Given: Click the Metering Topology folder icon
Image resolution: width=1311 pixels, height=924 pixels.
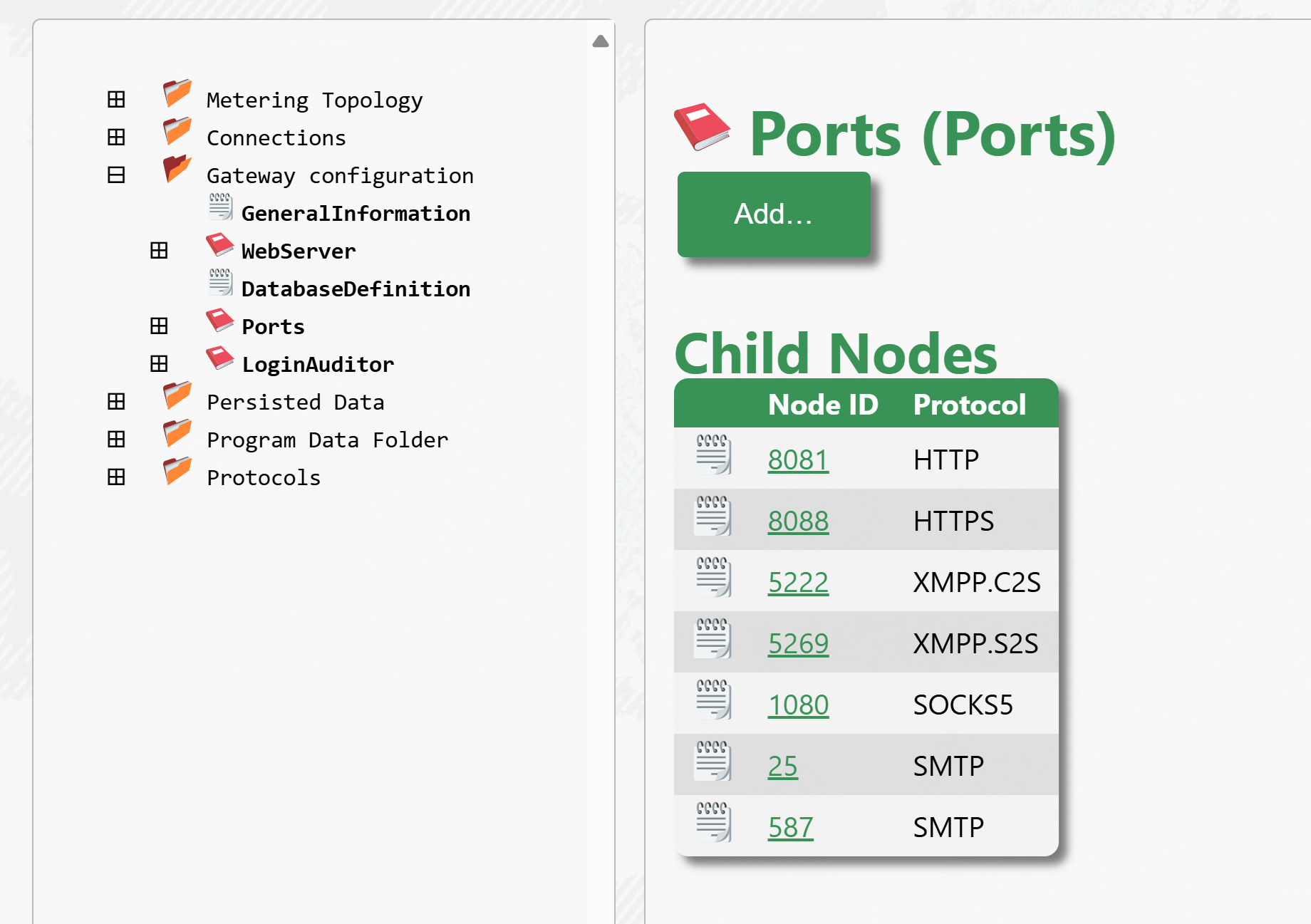Looking at the screenshot, I should (x=177, y=93).
